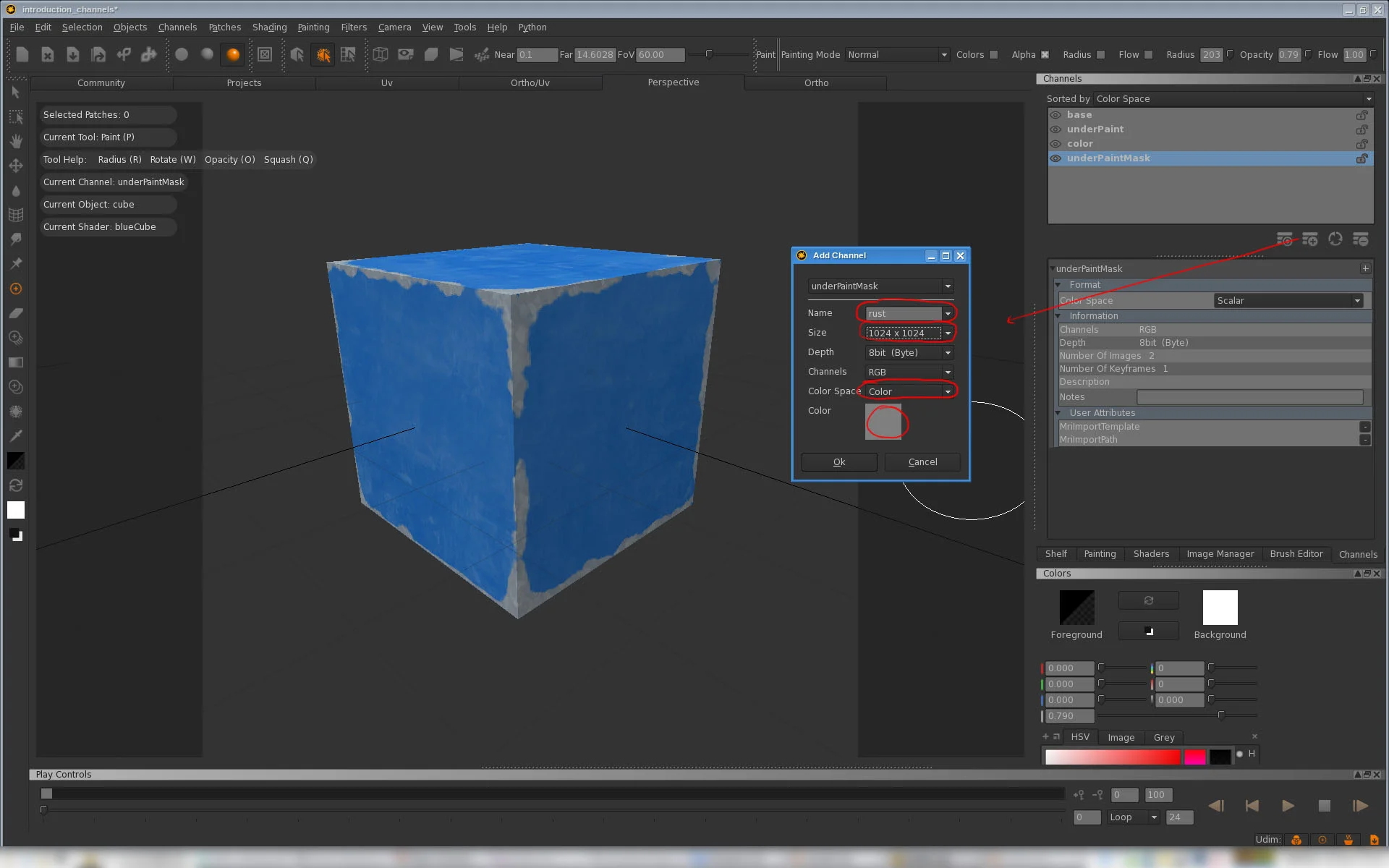This screenshot has height=868, width=1389.
Task: Click the save project down-arrow icon
Action: [x=73, y=54]
